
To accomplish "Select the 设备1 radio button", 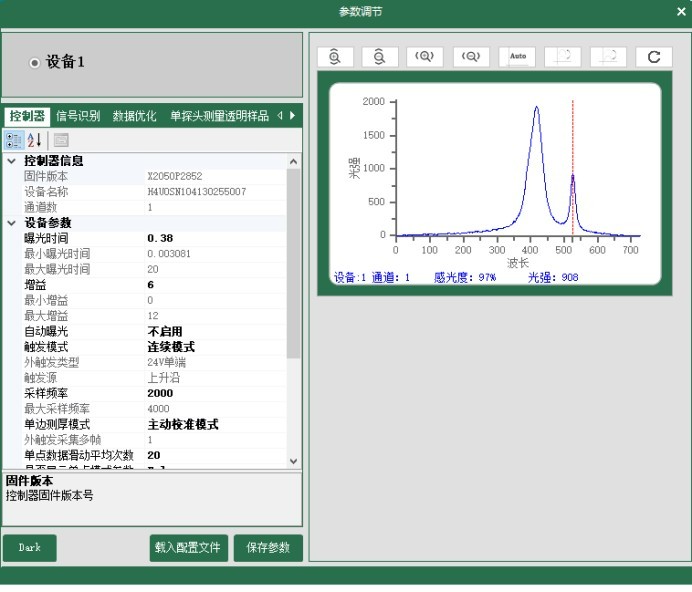I will pyautogui.click(x=35, y=63).
